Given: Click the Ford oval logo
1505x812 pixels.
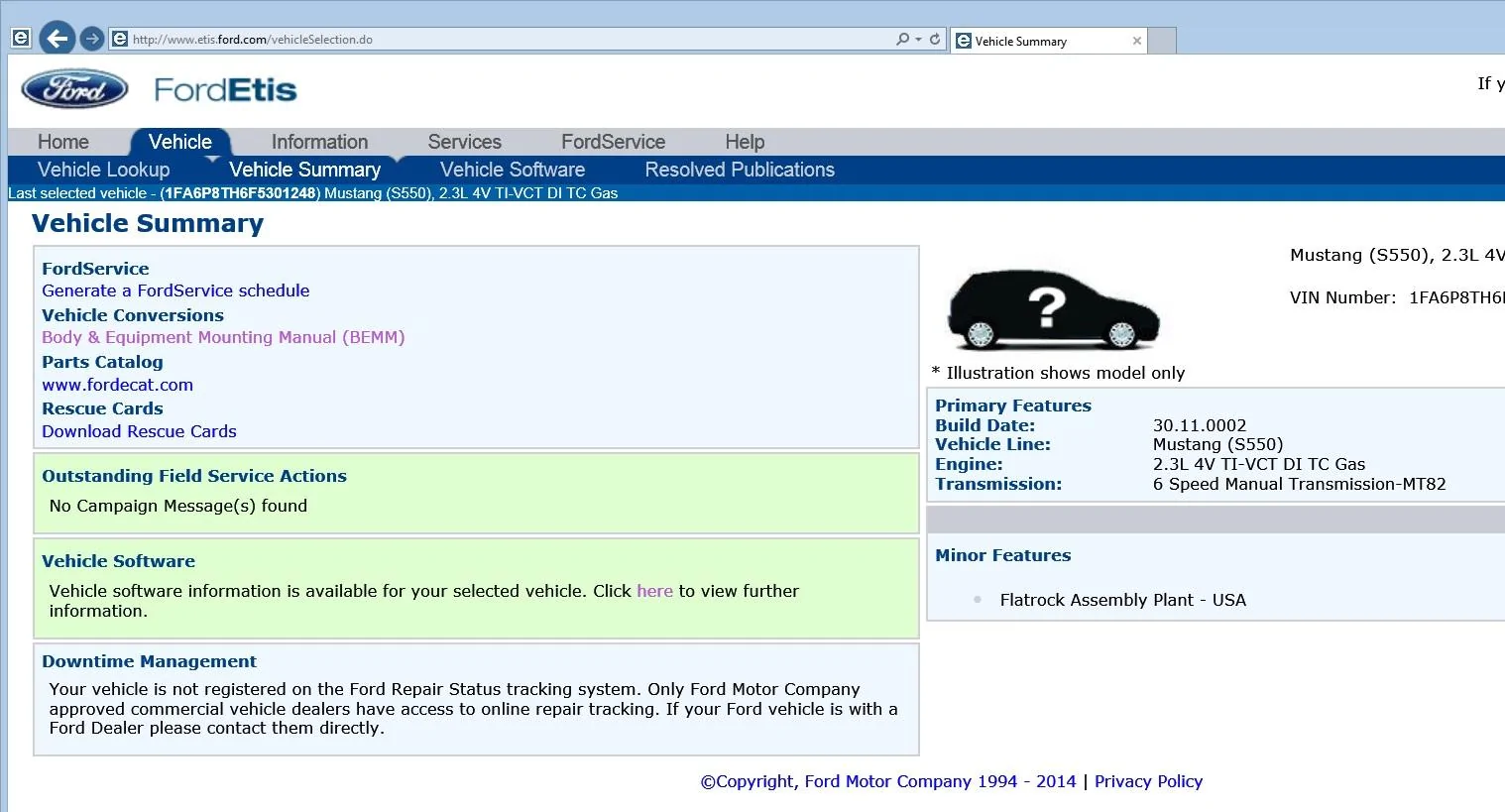Looking at the screenshot, I should click(74, 89).
